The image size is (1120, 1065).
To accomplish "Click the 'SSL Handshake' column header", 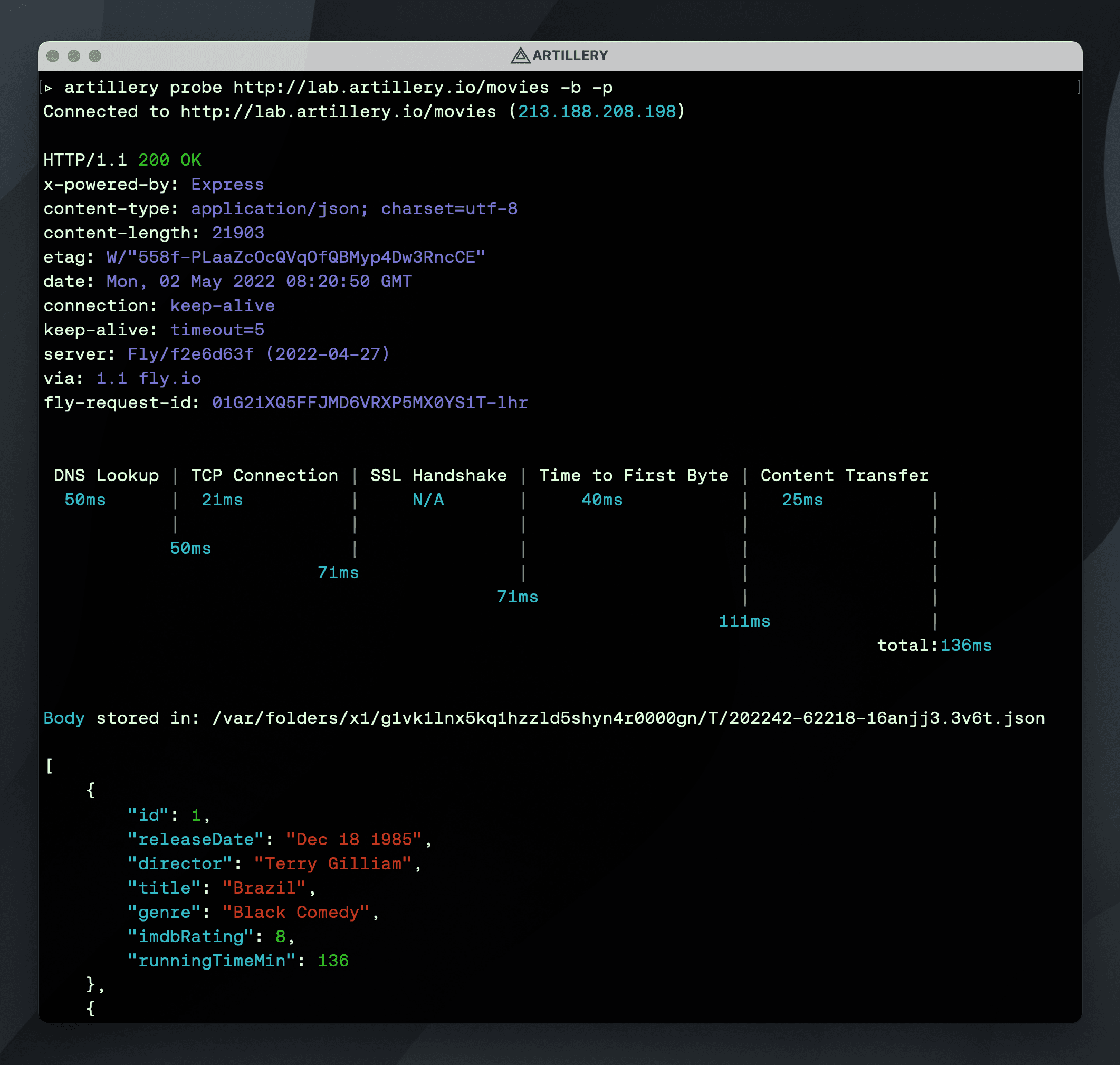I will click(x=439, y=476).
